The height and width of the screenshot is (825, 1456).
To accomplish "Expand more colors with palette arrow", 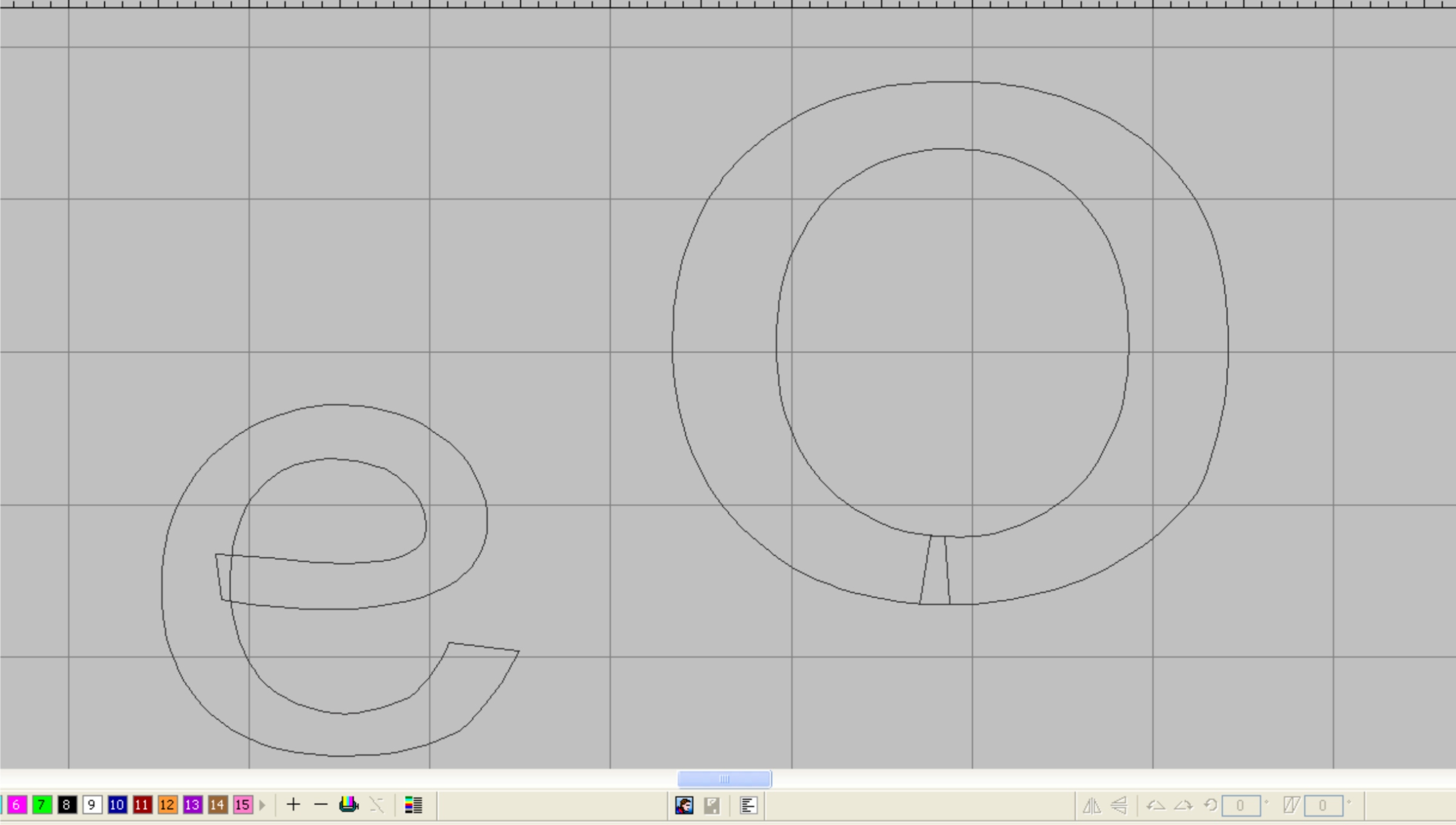I will pos(263,805).
